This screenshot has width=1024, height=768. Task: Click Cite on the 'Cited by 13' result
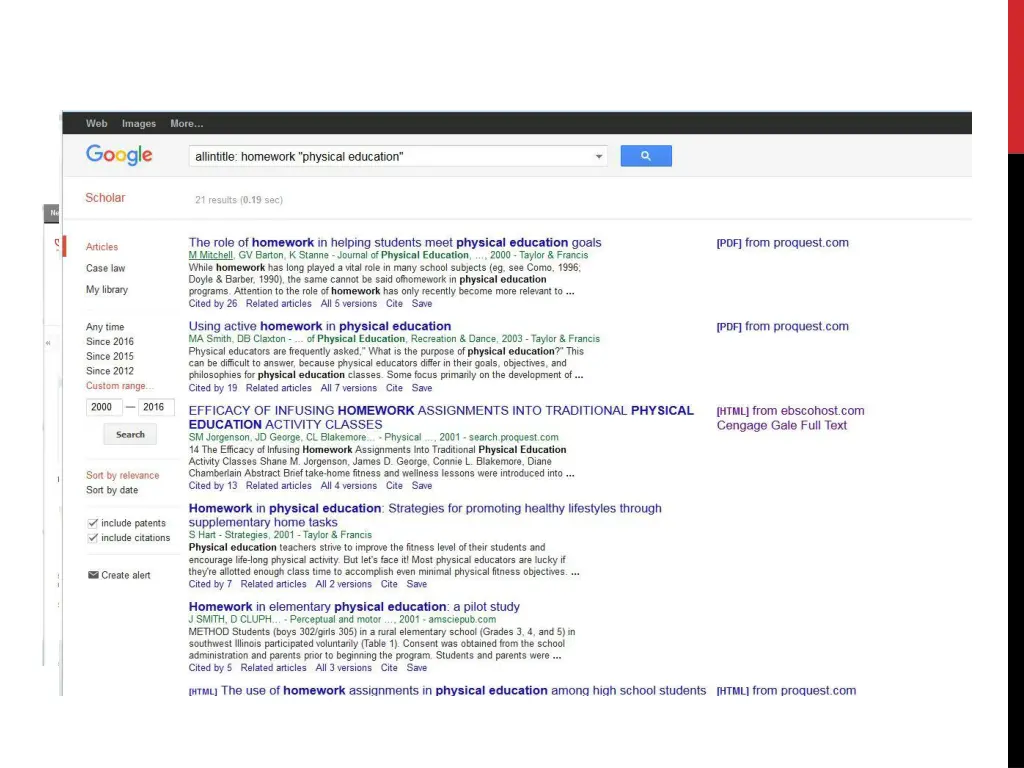[x=394, y=486]
